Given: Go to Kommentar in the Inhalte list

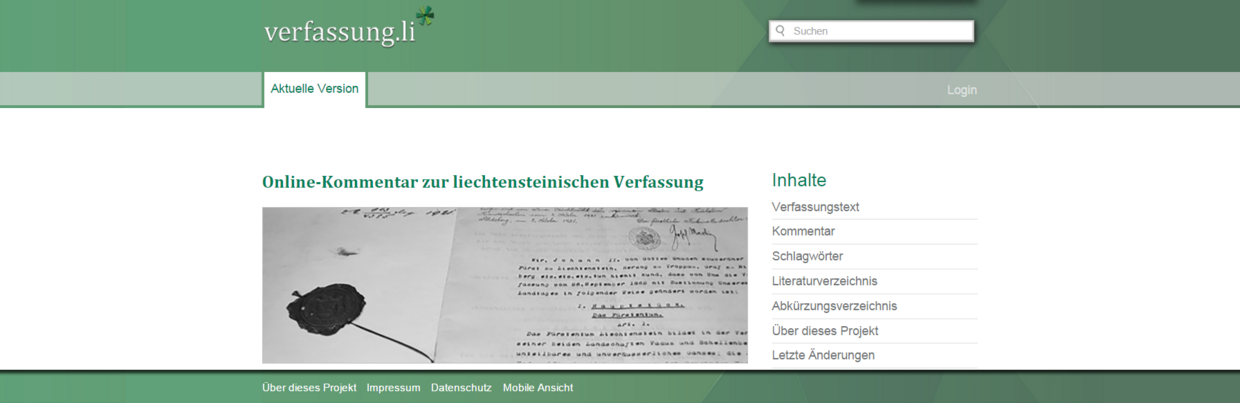Looking at the screenshot, I should pos(803,231).
